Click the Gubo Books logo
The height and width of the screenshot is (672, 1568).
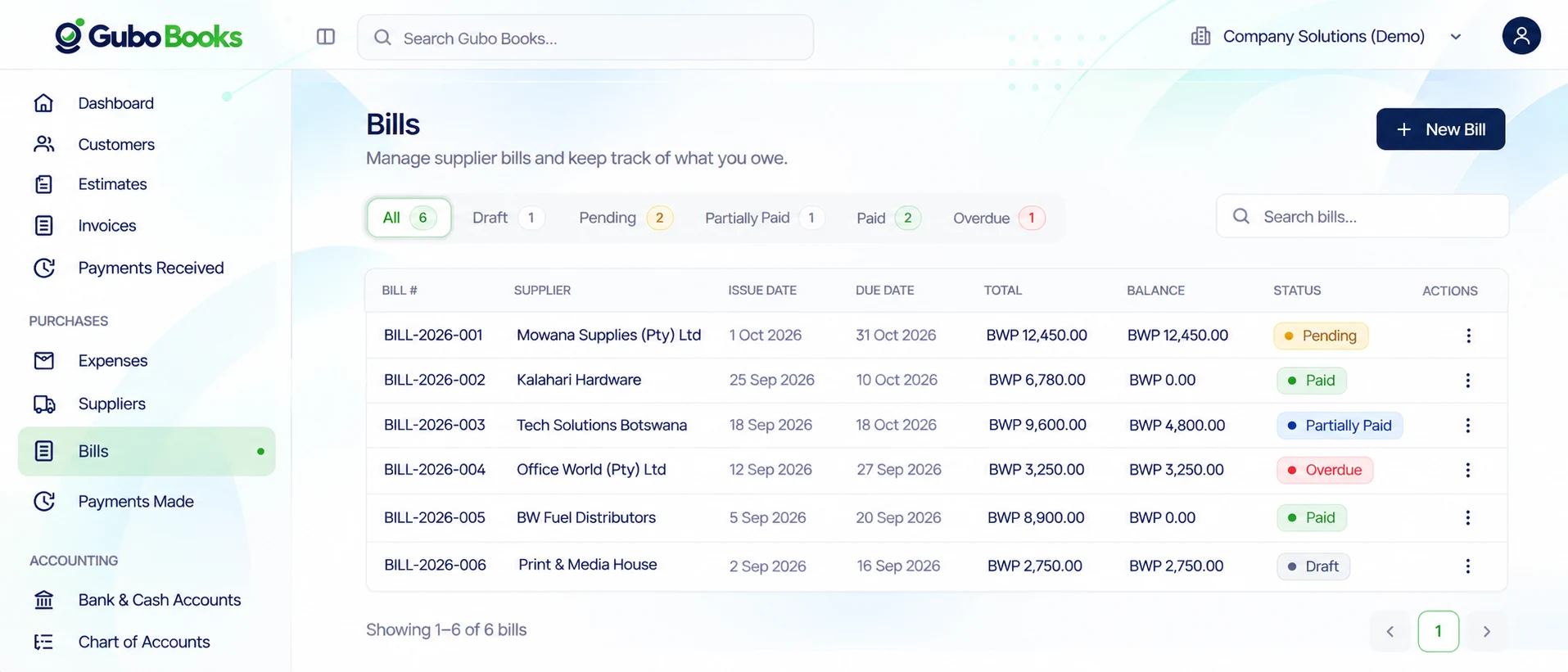[x=148, y=36]
